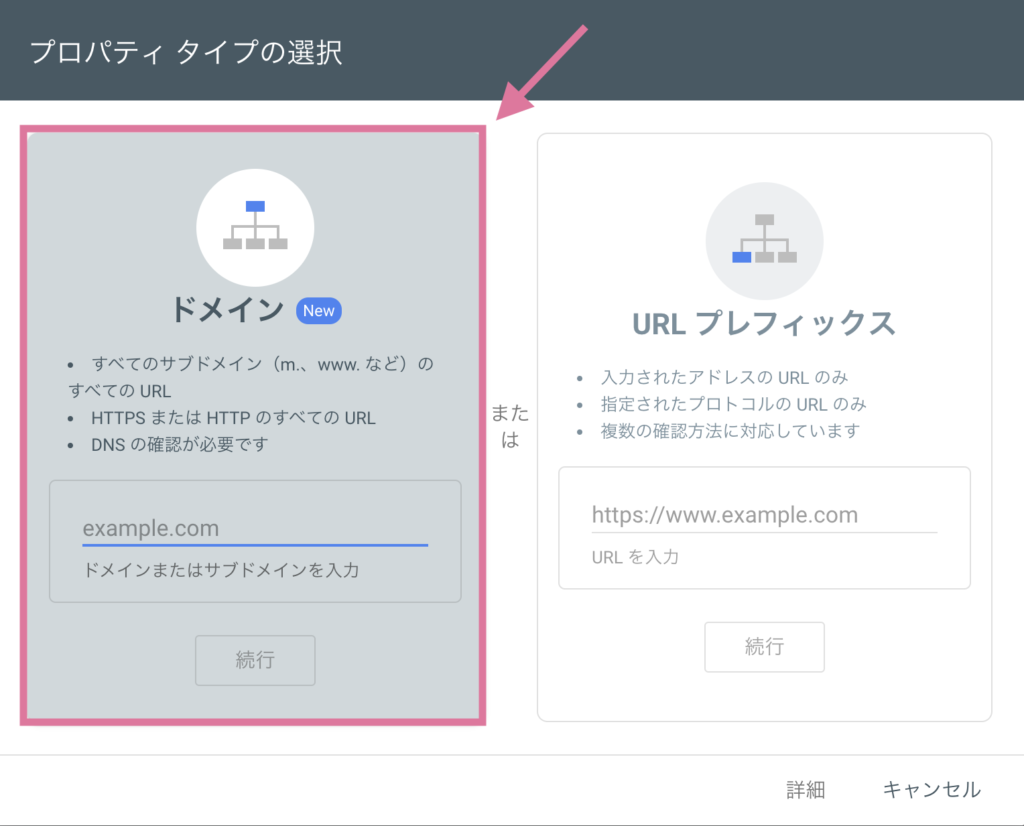
Task: Select the URL プレフィックス heading
Action: tap(764, 324)
